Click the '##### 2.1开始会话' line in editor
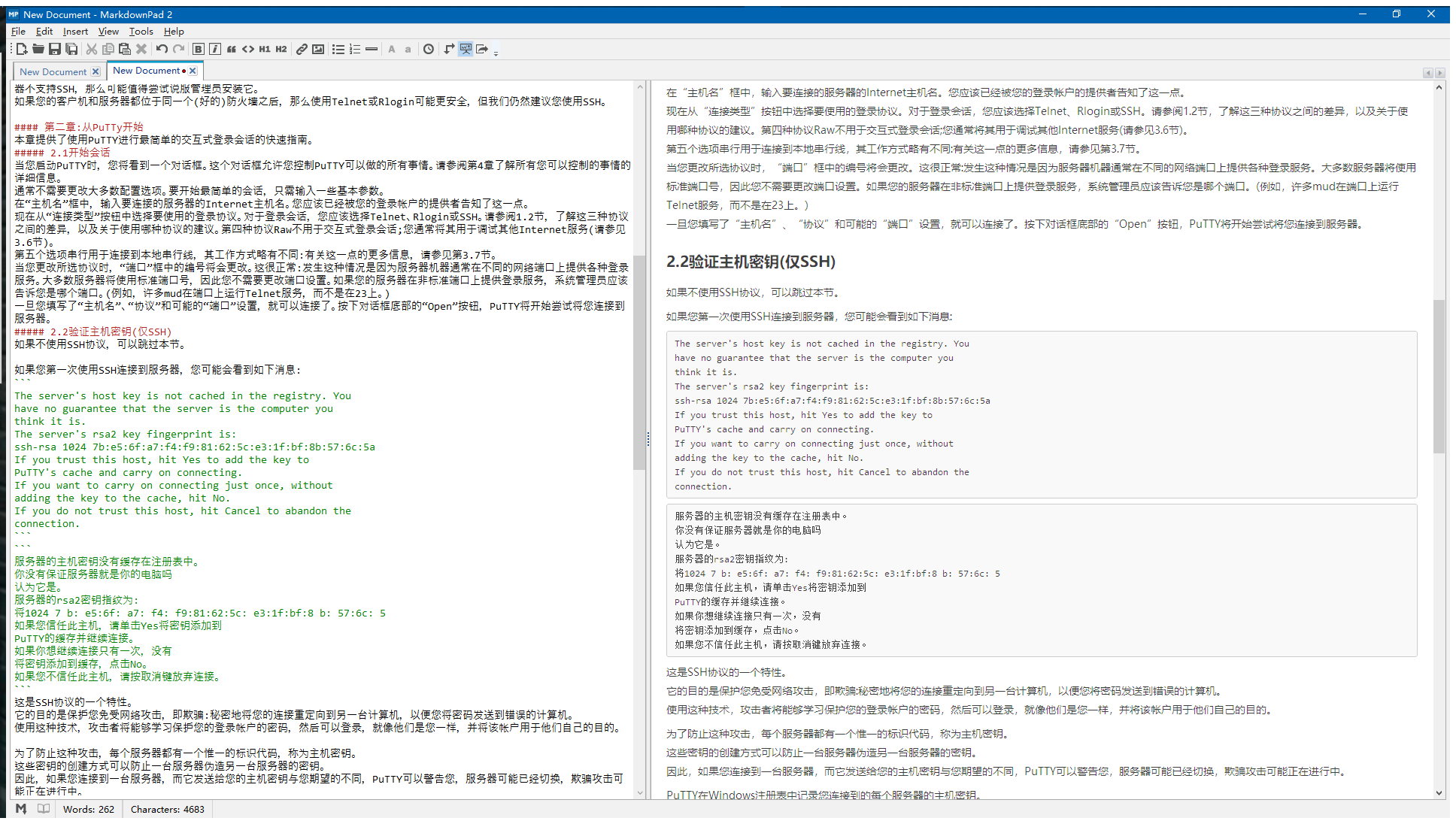 click(x=62, y=153)
